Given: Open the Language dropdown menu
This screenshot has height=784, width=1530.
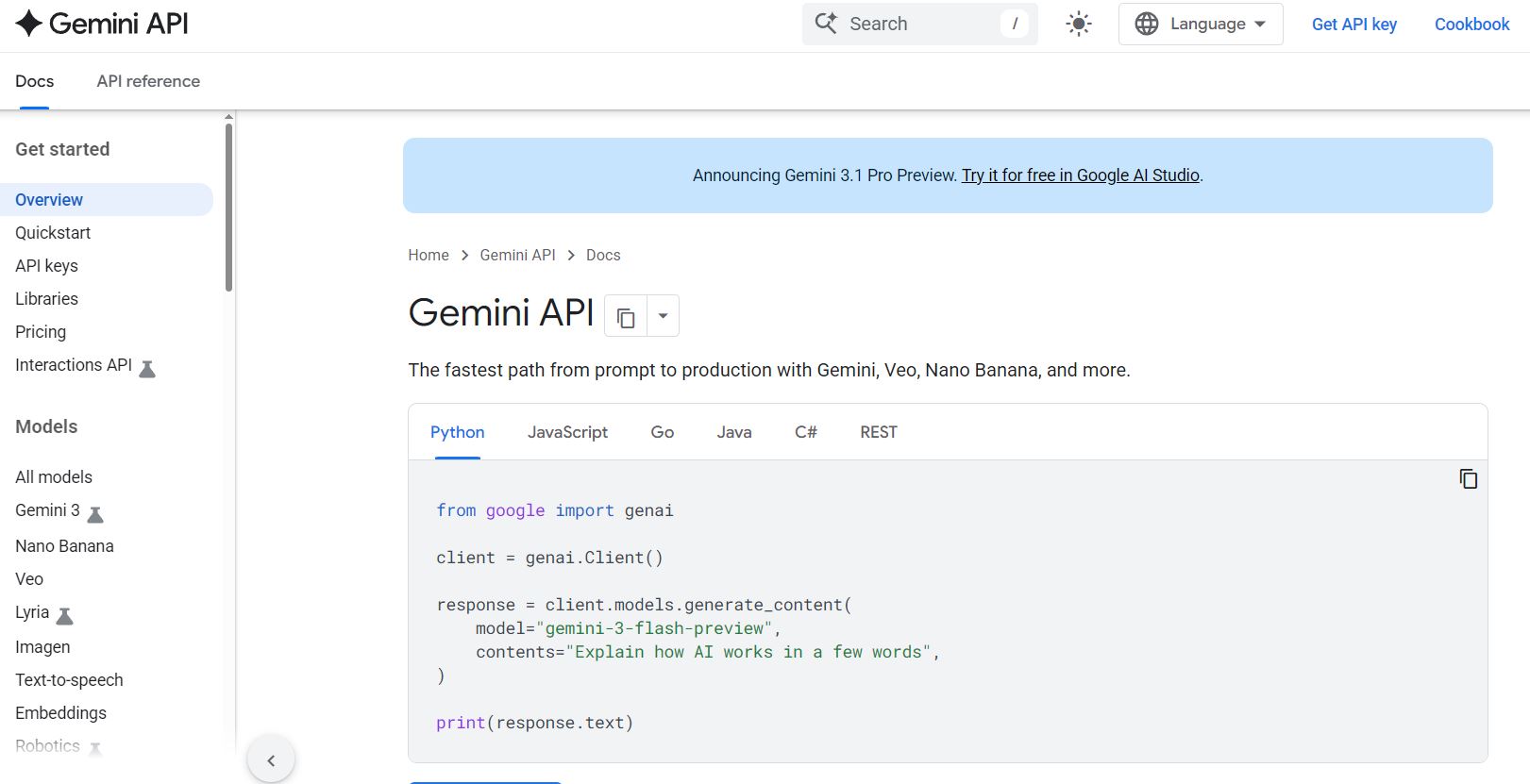Looking at the screenshot, I should pyautogui.click(x=1201, y=24).
